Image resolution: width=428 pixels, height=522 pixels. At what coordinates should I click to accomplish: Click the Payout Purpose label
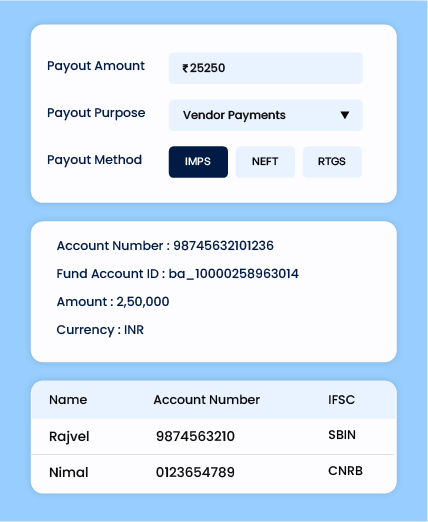[x=96, y=113]
